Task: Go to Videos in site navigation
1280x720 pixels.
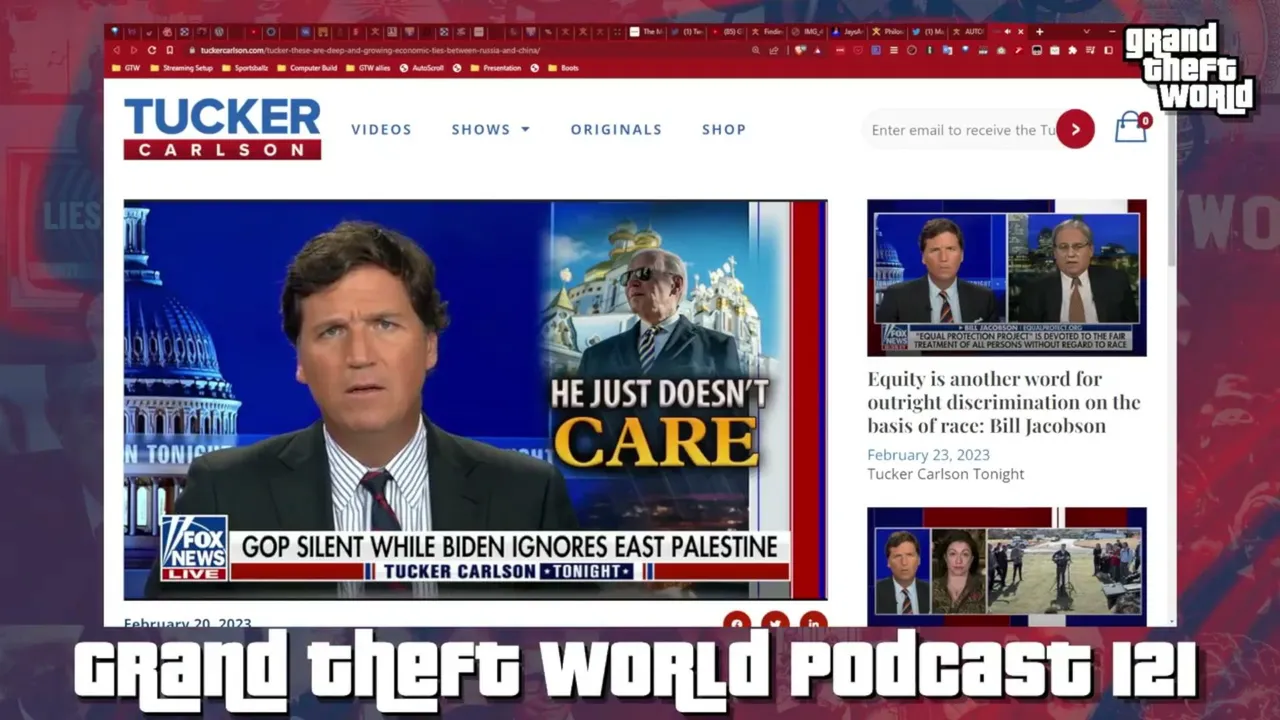Action: [x=381, y=129]
